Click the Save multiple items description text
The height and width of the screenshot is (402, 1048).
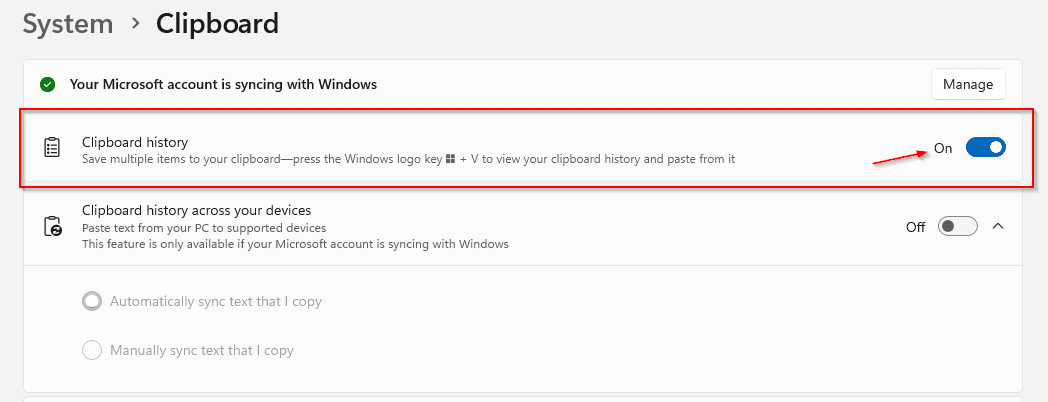point(408,160)
